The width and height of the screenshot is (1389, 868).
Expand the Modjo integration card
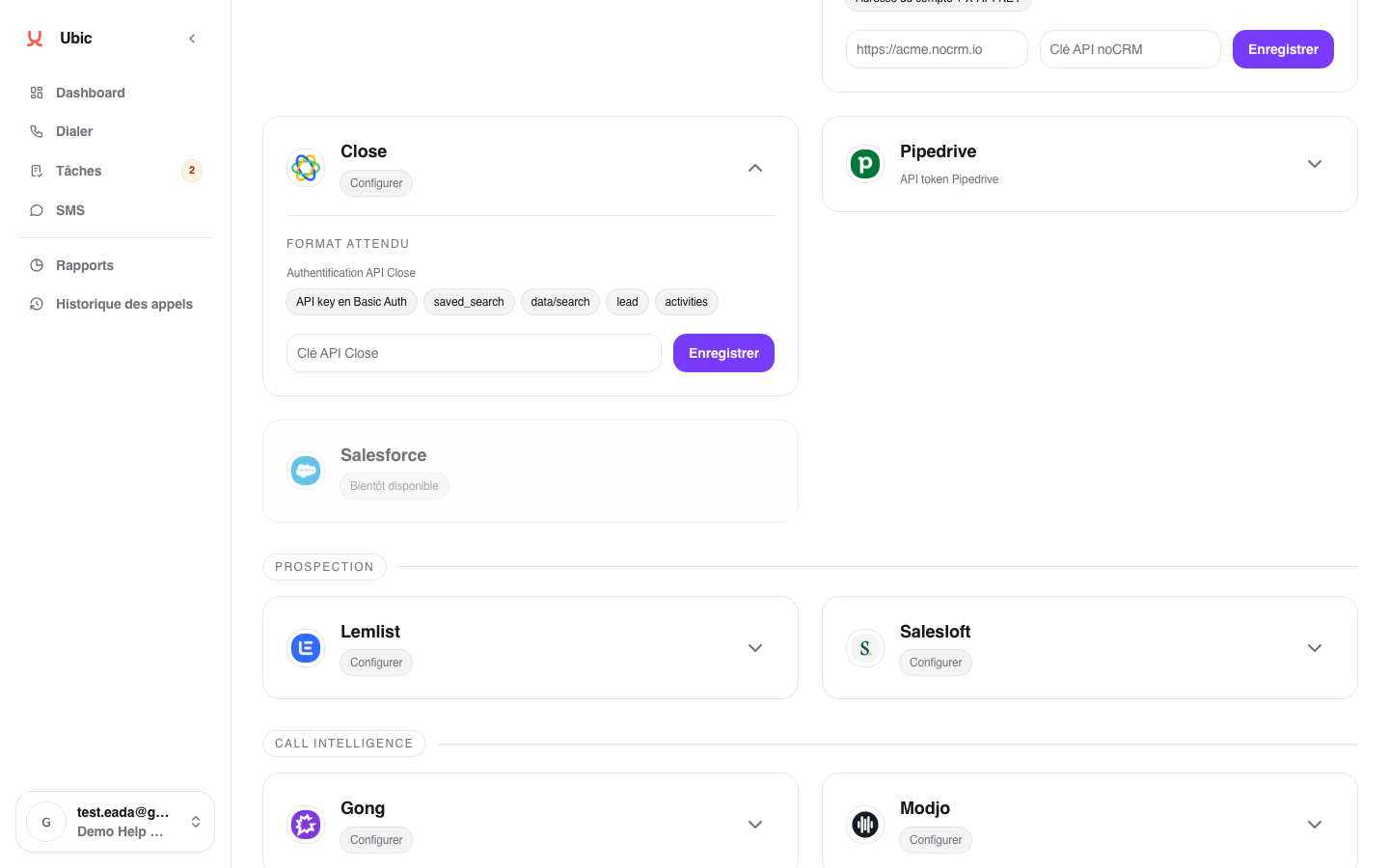(1315, 825)
